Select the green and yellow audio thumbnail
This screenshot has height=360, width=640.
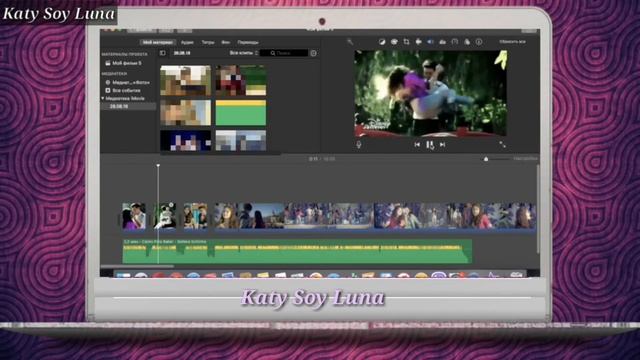[x=241, y=113]
